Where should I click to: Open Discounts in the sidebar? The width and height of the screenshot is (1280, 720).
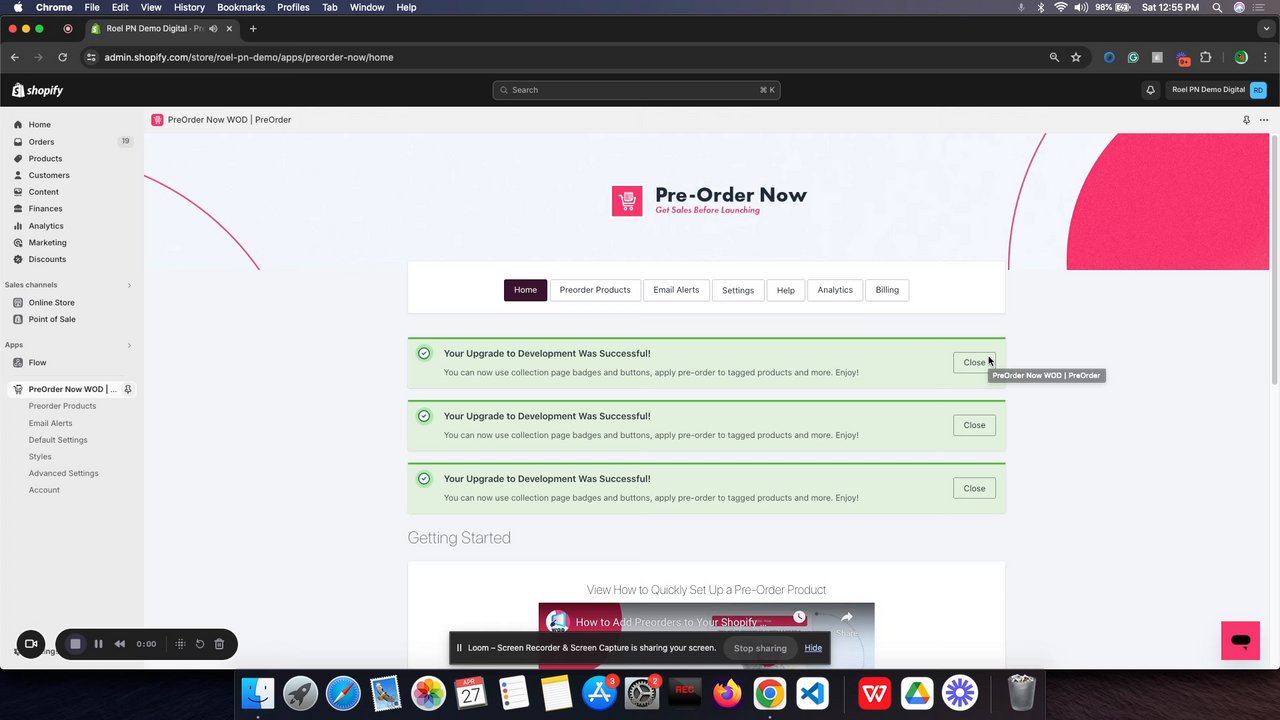pyautogui.click(x=47, y=259)
